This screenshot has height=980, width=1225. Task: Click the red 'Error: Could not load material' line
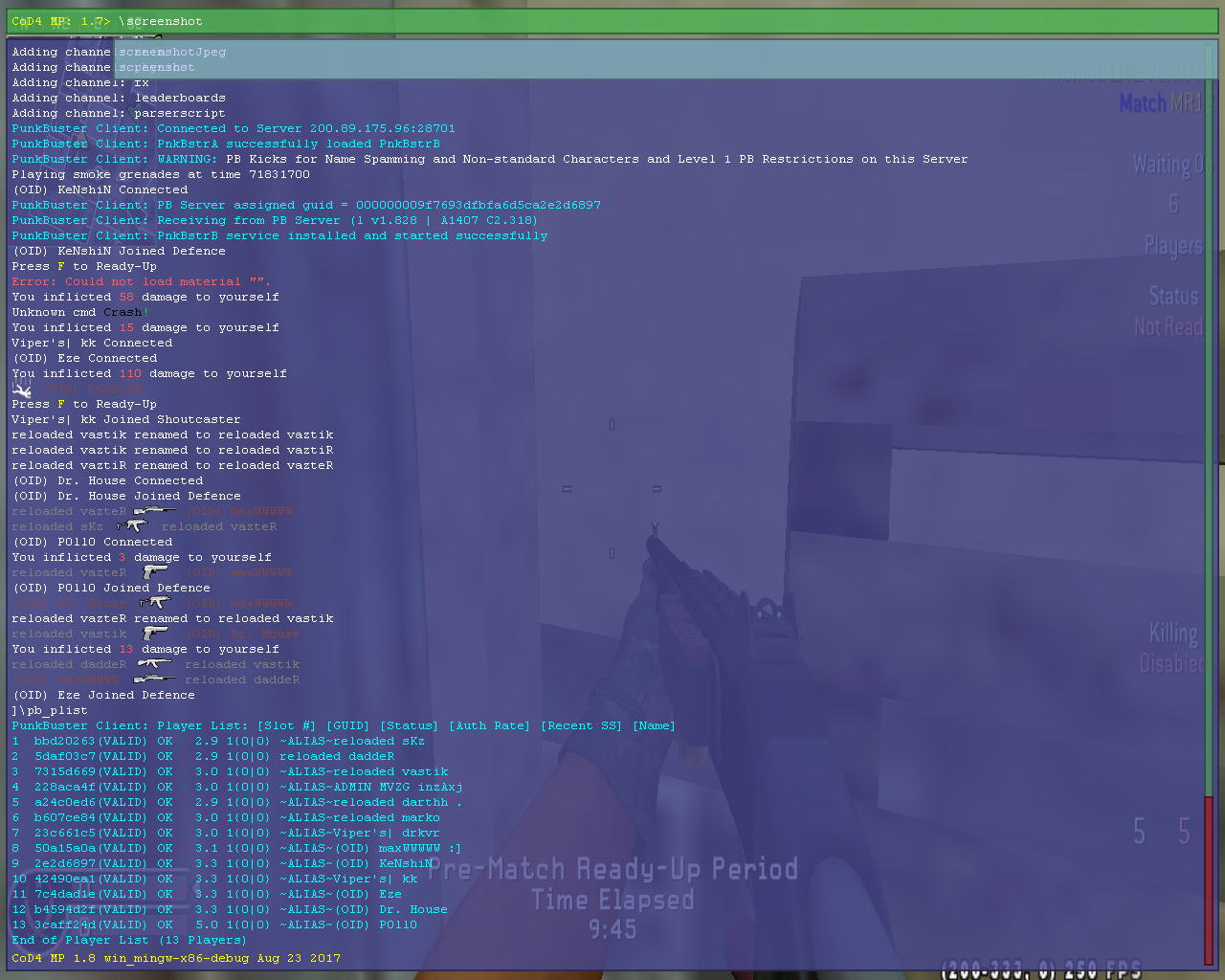142,281
